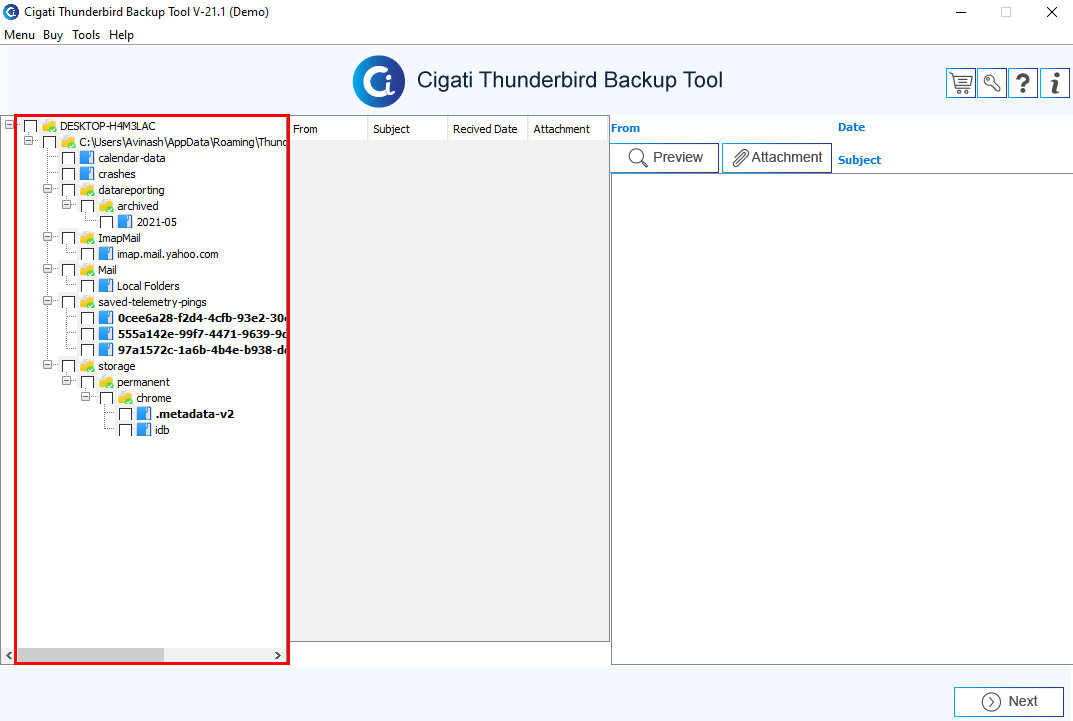Viewport: 1073px width, 721px height.
Task: Open the shopping cart buy icon
Action: (961, 83)
